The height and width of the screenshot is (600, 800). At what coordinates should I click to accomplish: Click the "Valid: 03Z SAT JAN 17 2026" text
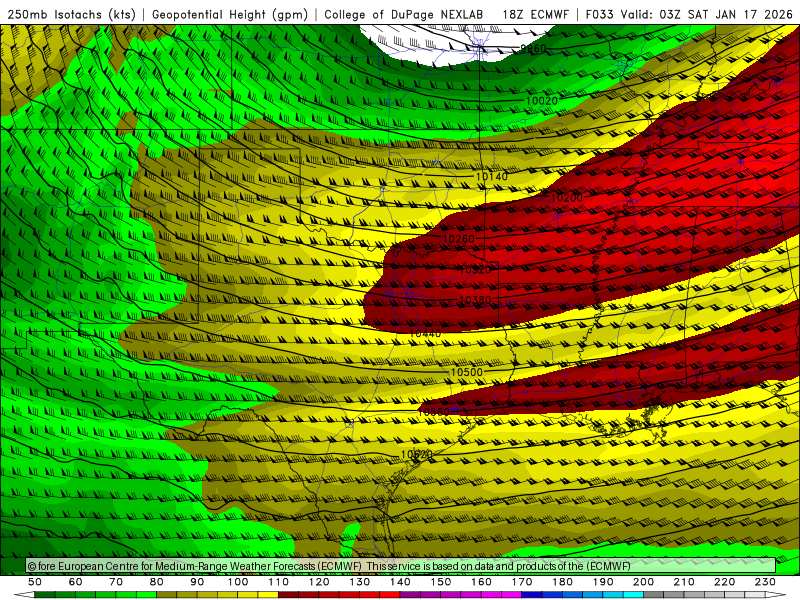click(x=706, y=14)
